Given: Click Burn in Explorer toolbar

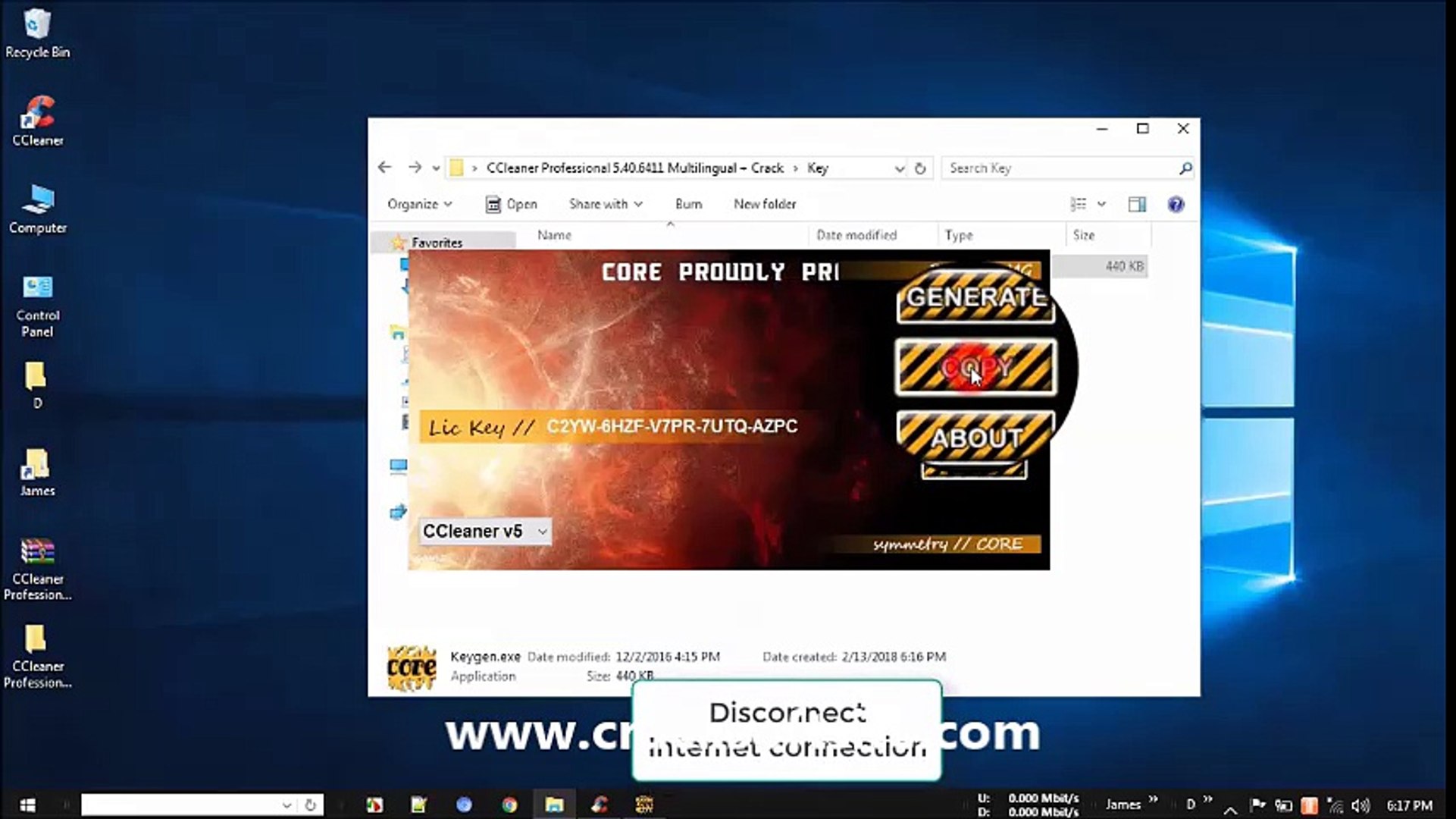Looking at the screenshot, I should click(x=688, y=204).
